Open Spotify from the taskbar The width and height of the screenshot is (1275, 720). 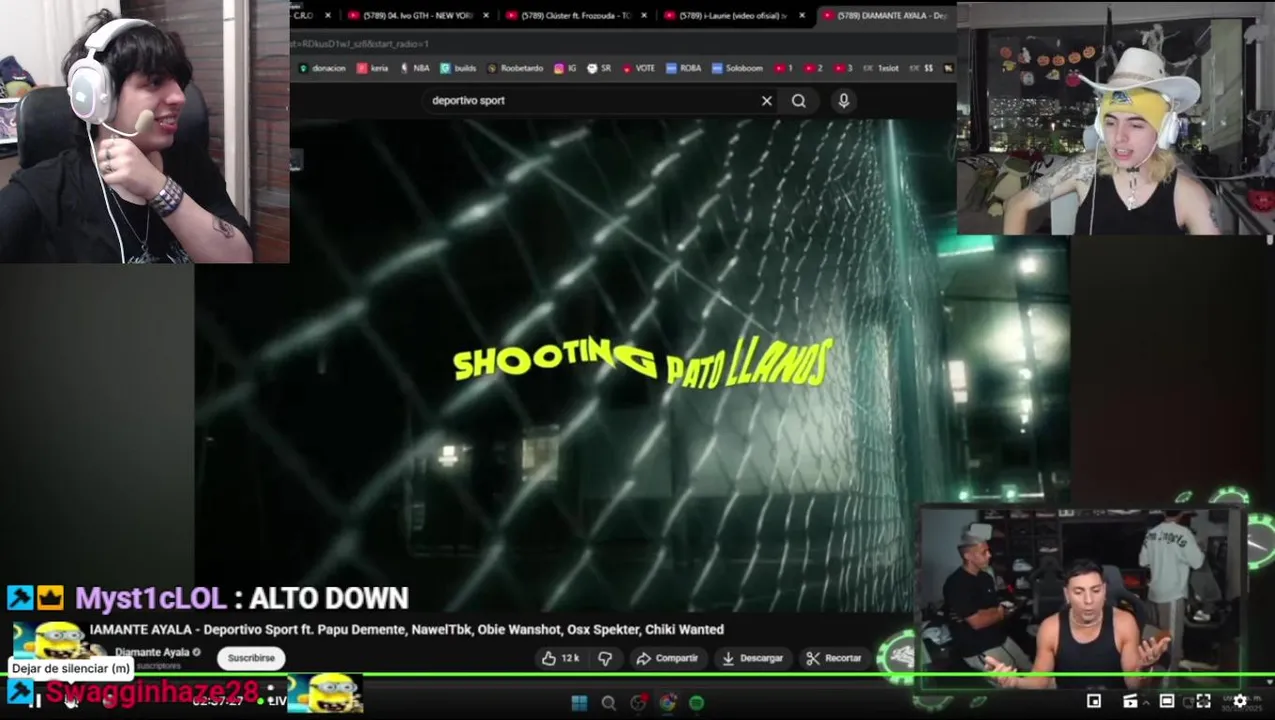tap(696, 703)
